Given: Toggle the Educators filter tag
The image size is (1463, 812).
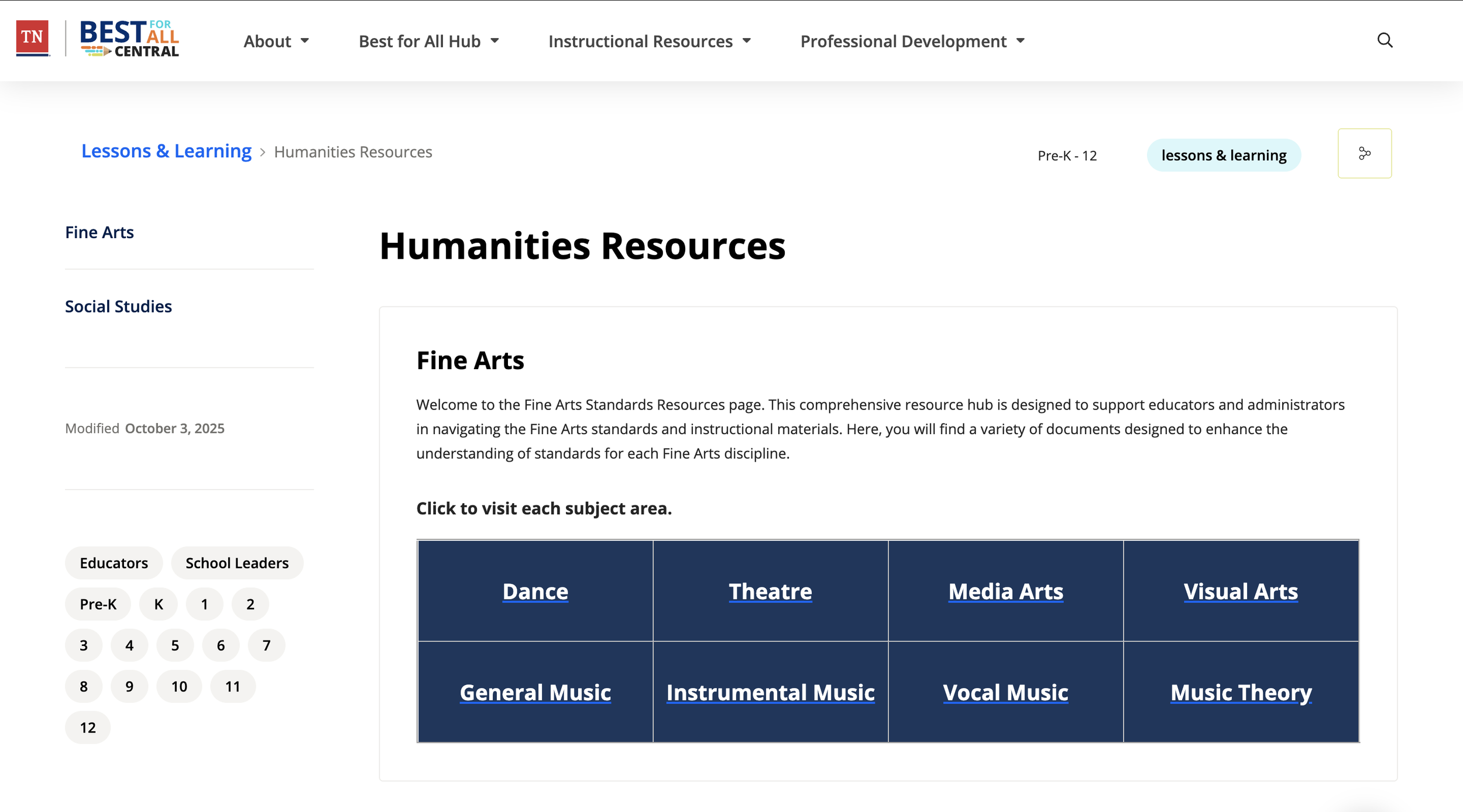Looking at the screenshot, I should pos(114,563).
